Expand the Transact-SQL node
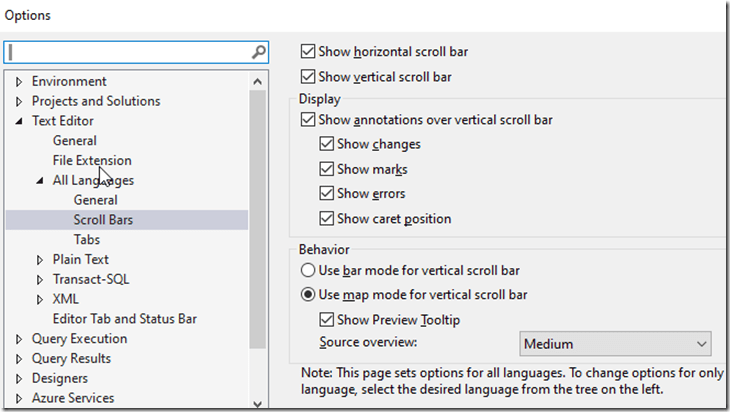 40,279
